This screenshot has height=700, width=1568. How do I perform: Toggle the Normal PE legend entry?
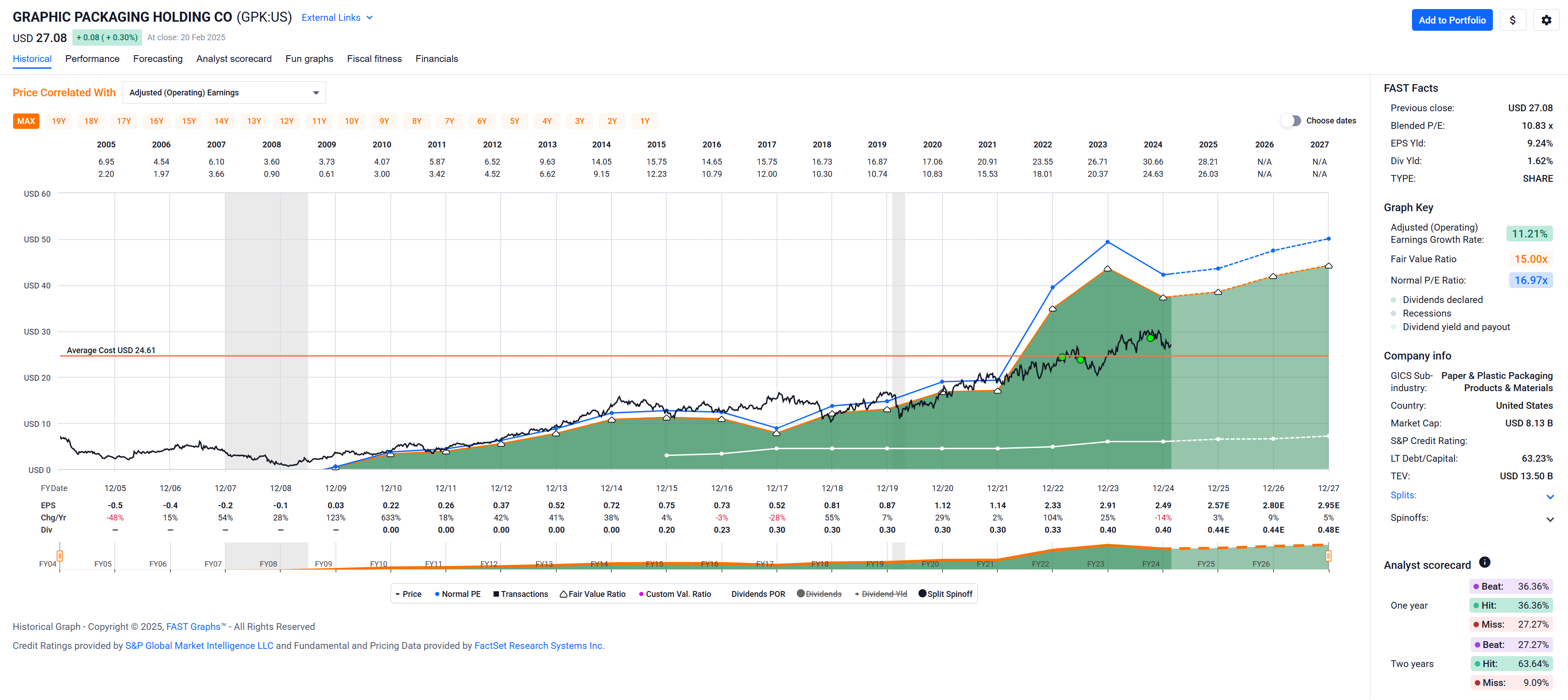click(x=457, y=594)
